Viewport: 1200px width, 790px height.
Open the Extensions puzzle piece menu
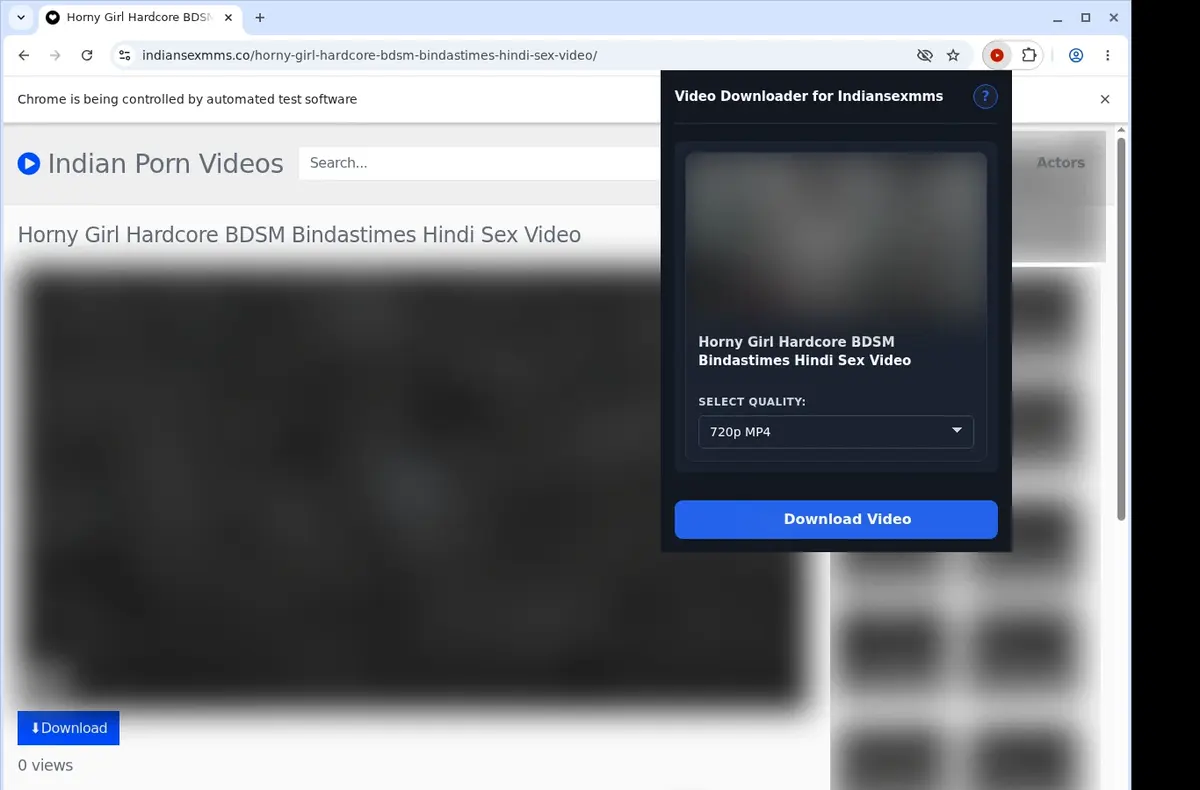point(1028,55)
